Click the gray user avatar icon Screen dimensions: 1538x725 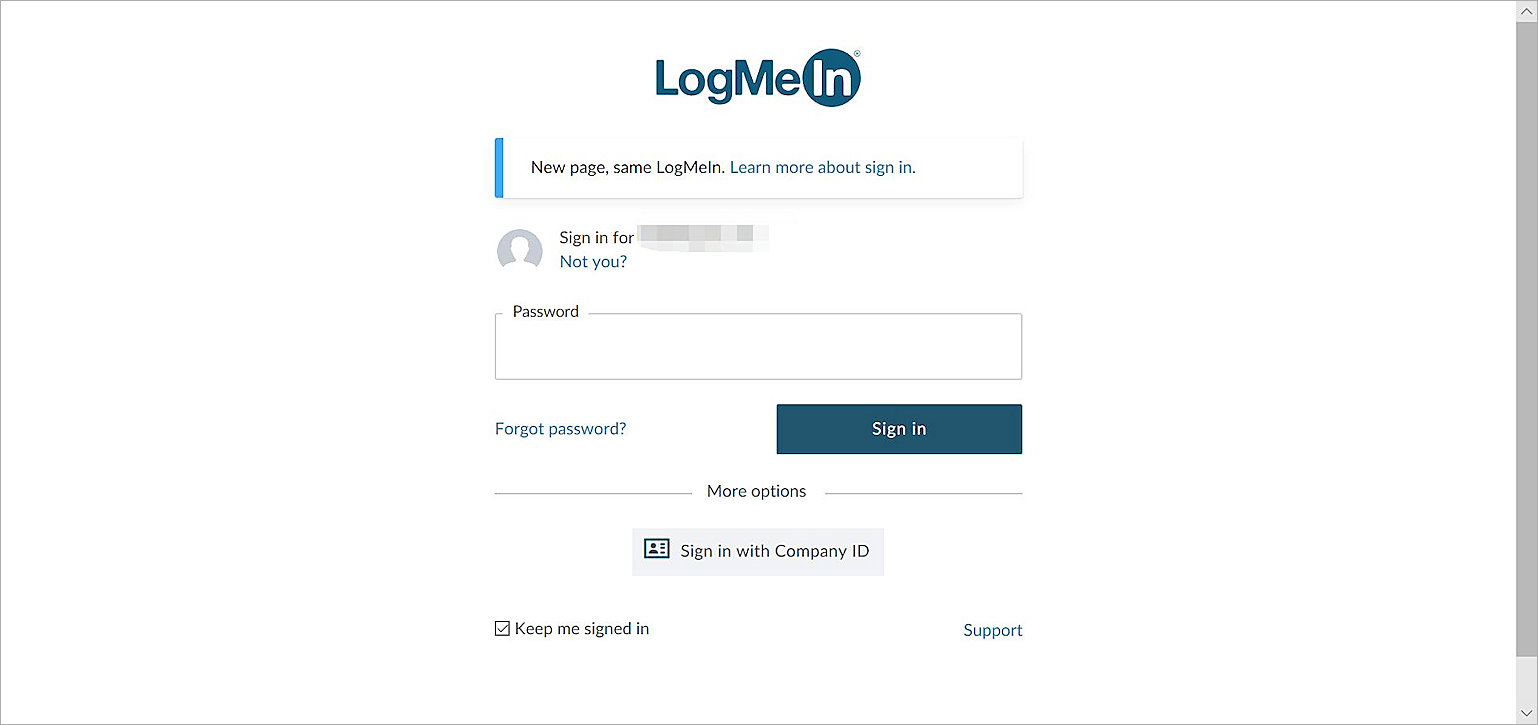click(520, 250)
